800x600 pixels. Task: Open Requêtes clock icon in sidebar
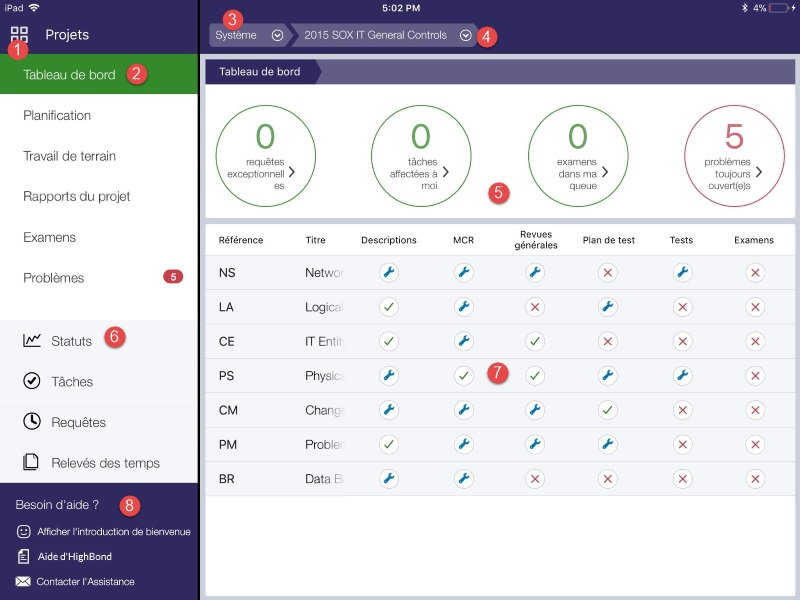point(32,422)
